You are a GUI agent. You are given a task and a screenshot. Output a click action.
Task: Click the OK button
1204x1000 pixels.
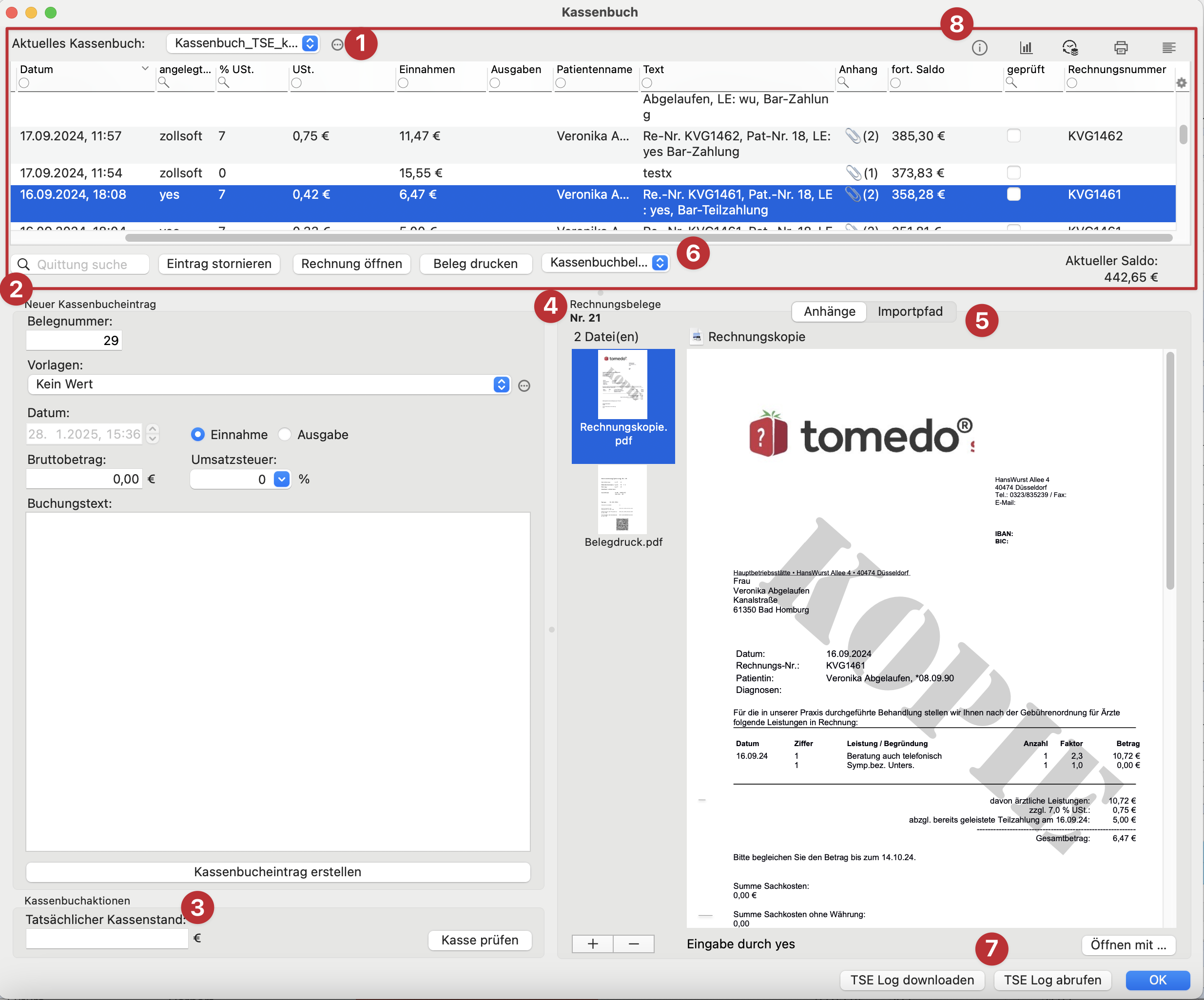click(x=1158, y=981)
